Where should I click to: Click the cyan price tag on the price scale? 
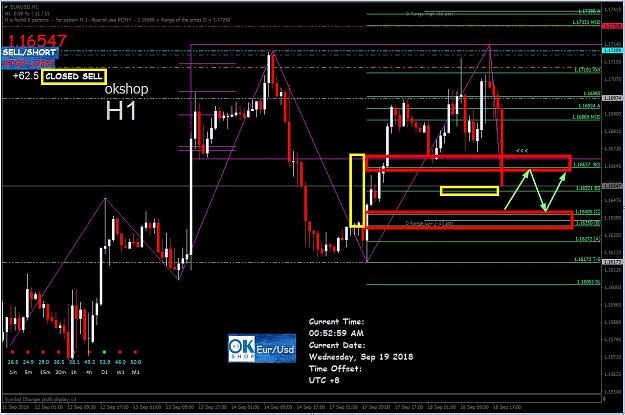coord(611,51)
